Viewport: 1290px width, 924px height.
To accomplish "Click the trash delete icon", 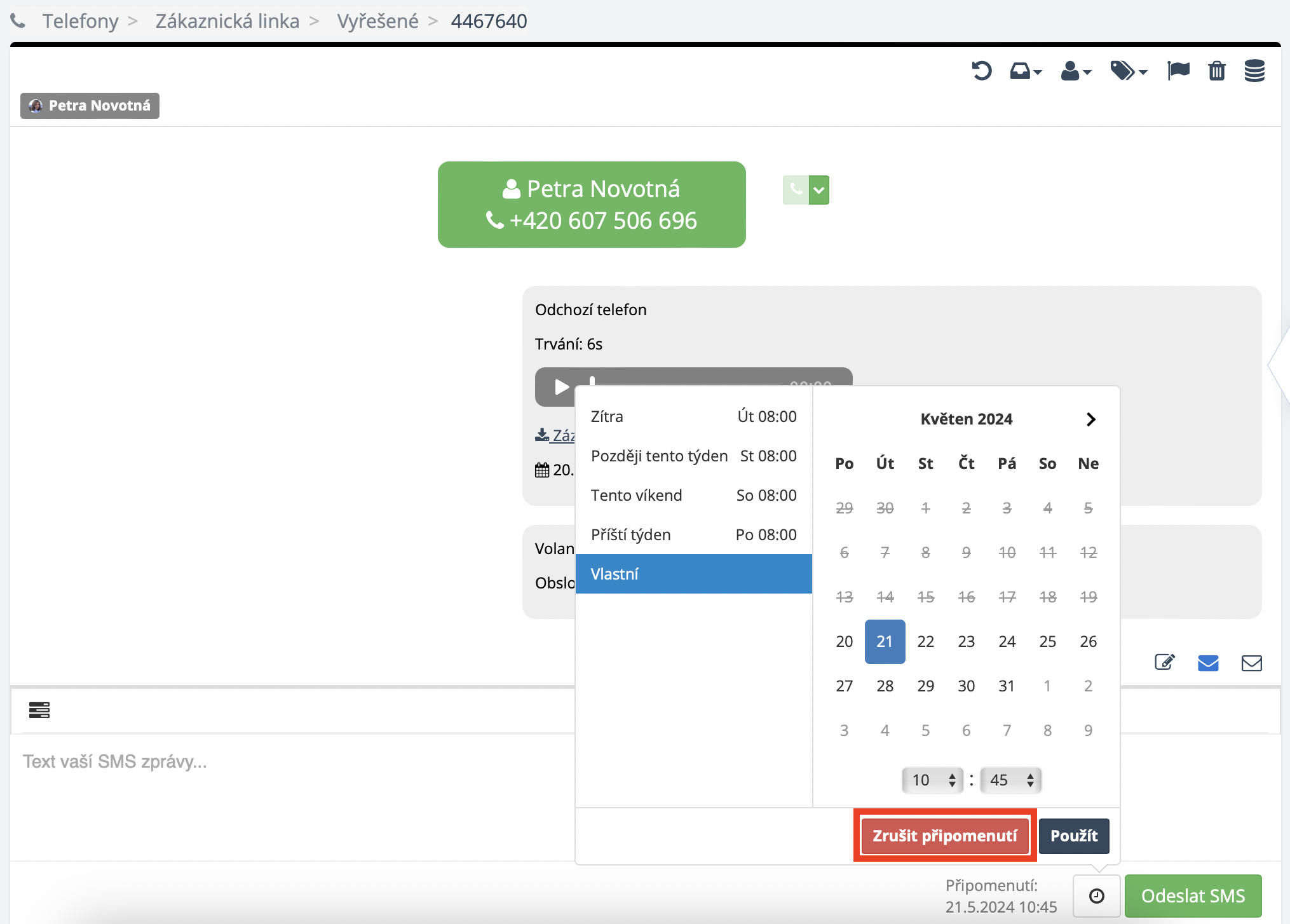I will coord(1216,71).
